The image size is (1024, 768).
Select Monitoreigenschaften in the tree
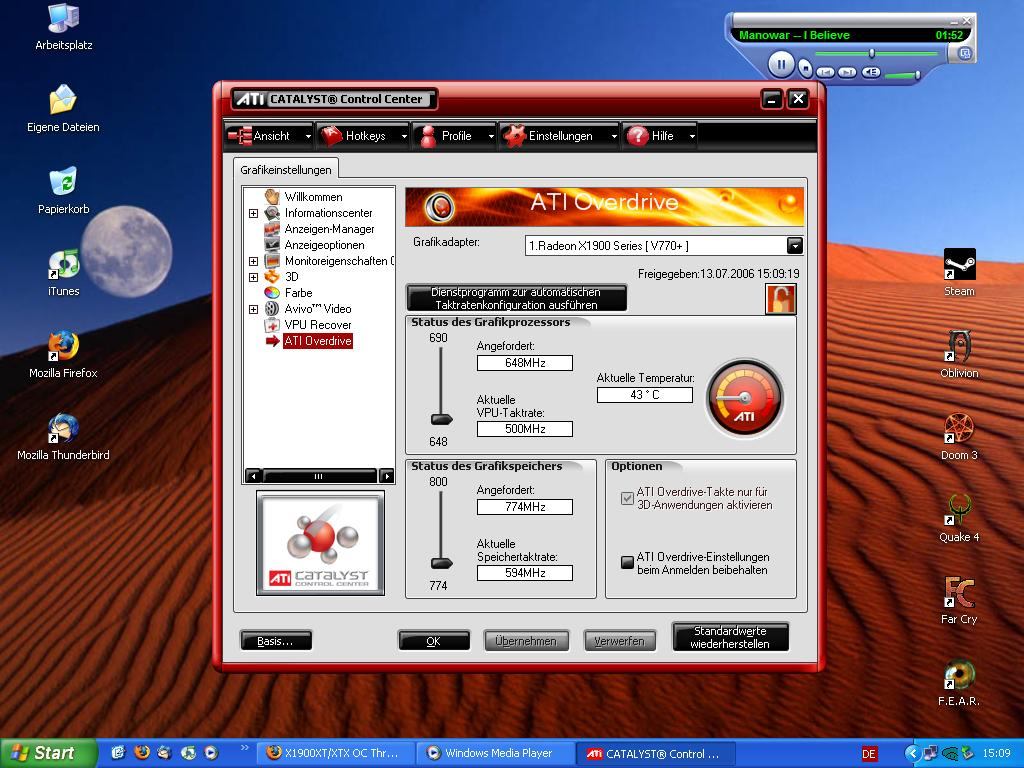point(338,261)
